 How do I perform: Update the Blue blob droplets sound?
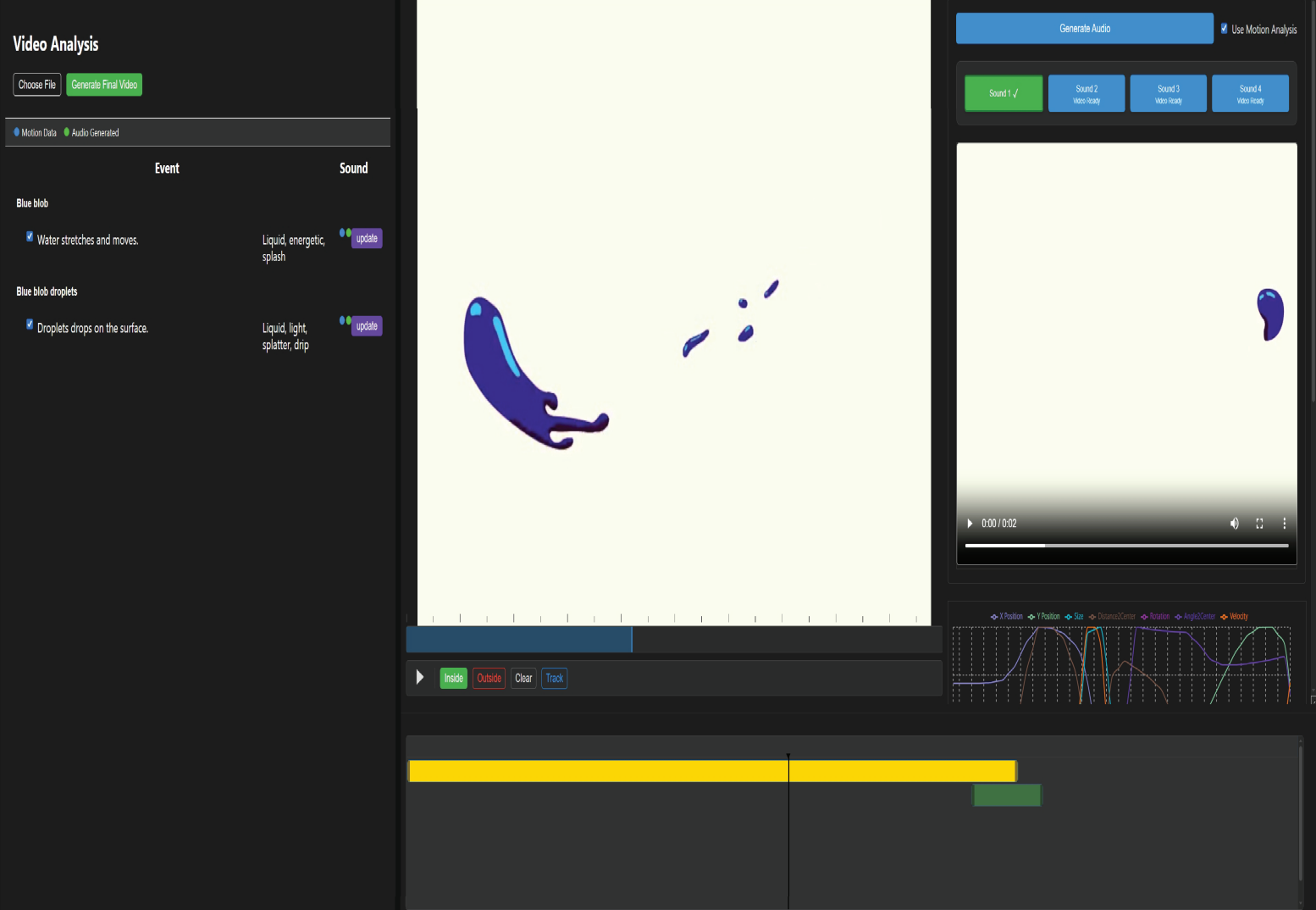367,326
